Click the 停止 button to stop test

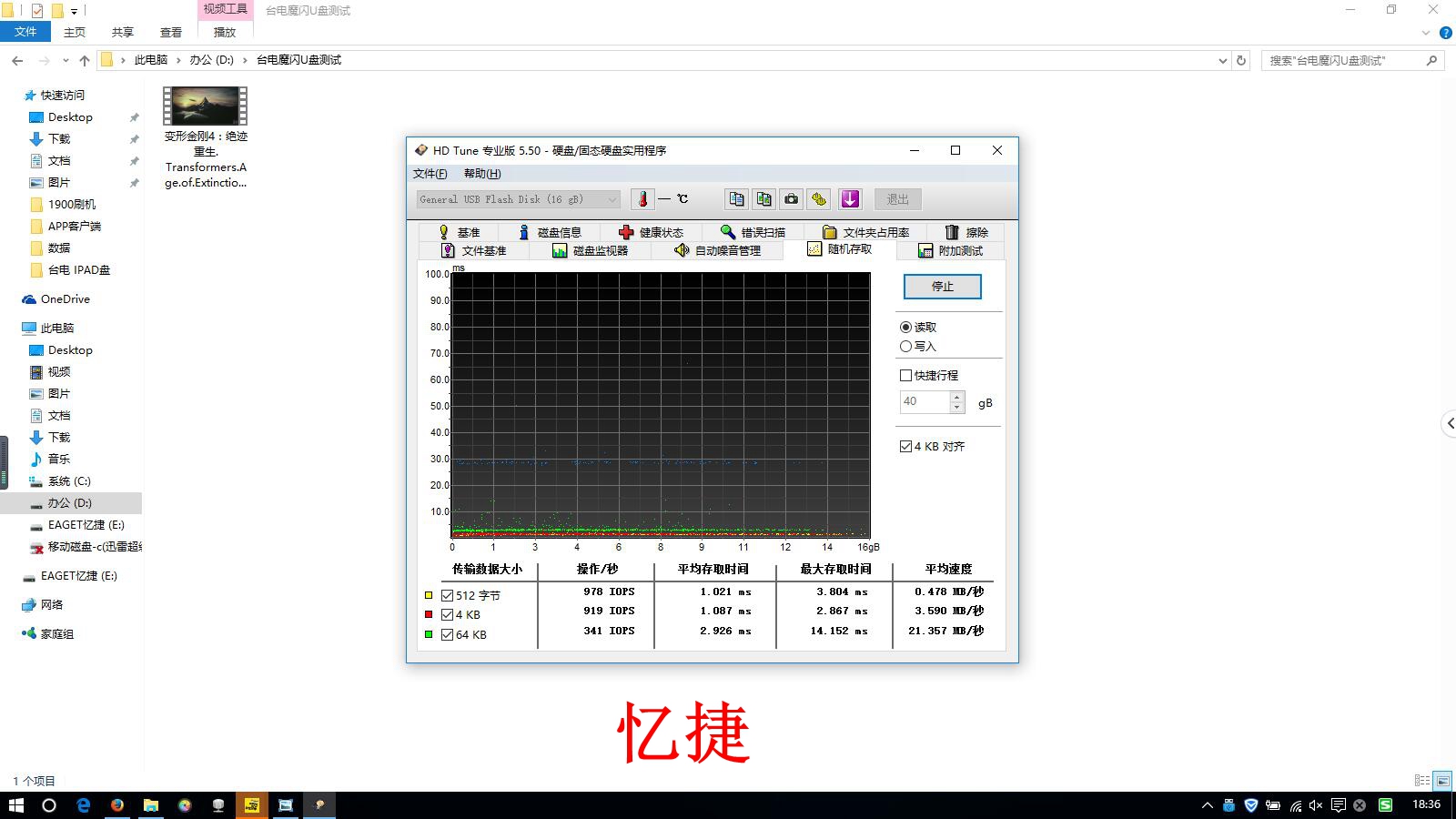[943, 287]
